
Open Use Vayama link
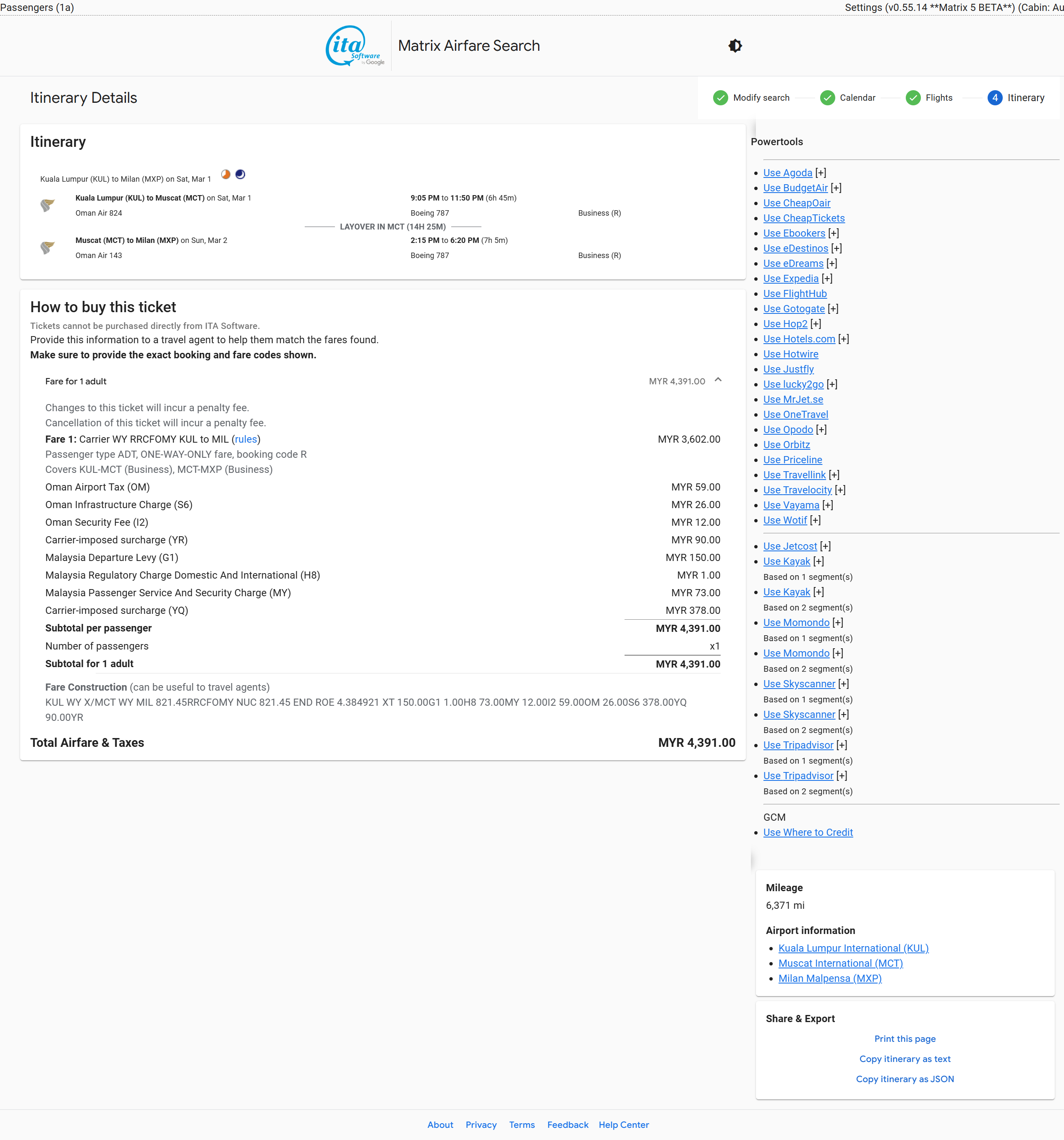click(x=791, y=505)
